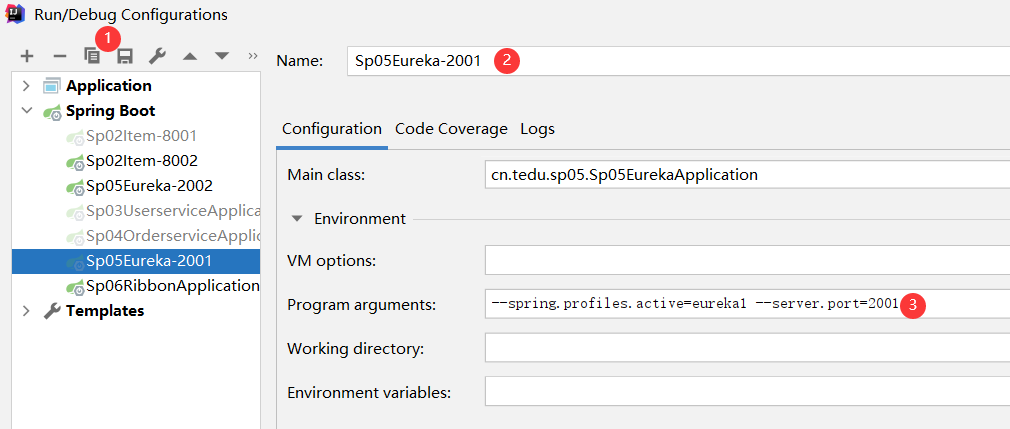Viewport: 1010px width, 429px height.
Task: Select the Sp02Item-8002 configuration
Action: (141, 161)
